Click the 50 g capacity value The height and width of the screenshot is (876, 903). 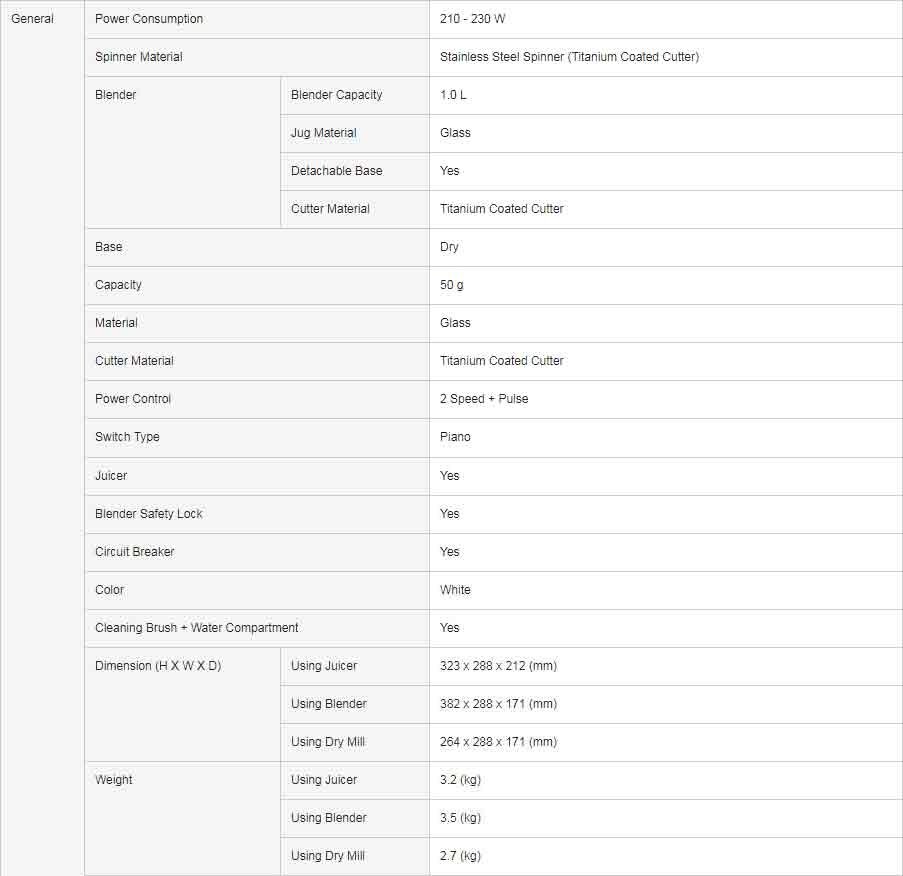click(452, 285)
